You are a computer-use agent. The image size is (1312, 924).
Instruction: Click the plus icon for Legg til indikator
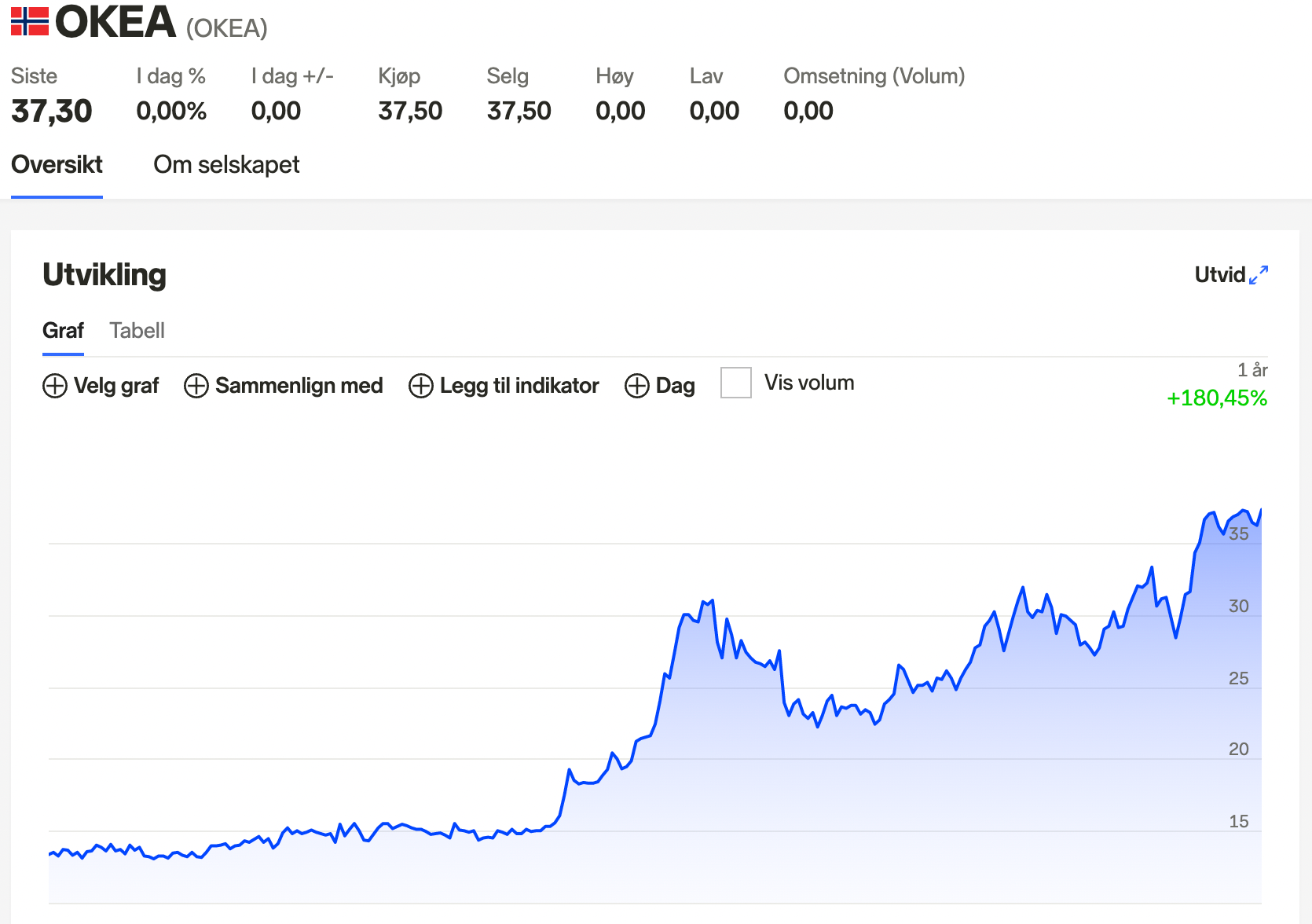coord(421,386)
